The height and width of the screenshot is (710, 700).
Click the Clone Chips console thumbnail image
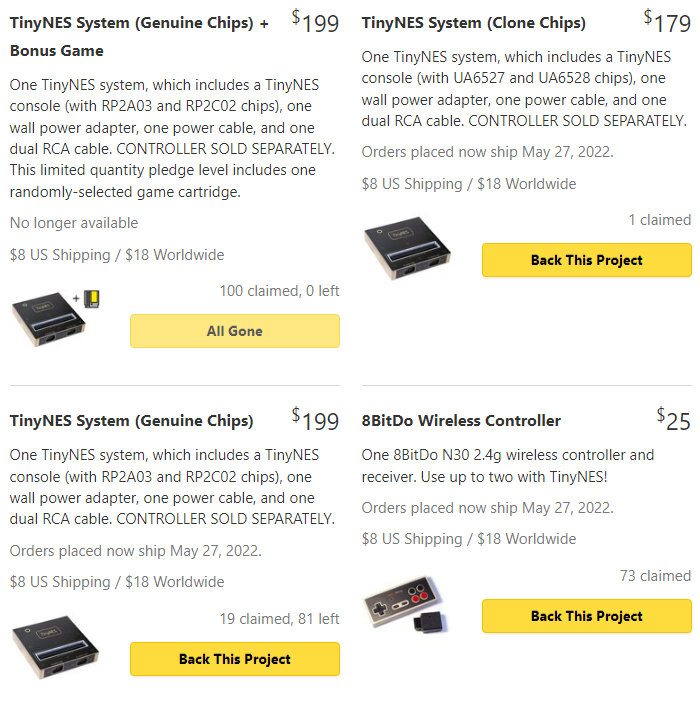click(x=406, y=248)
